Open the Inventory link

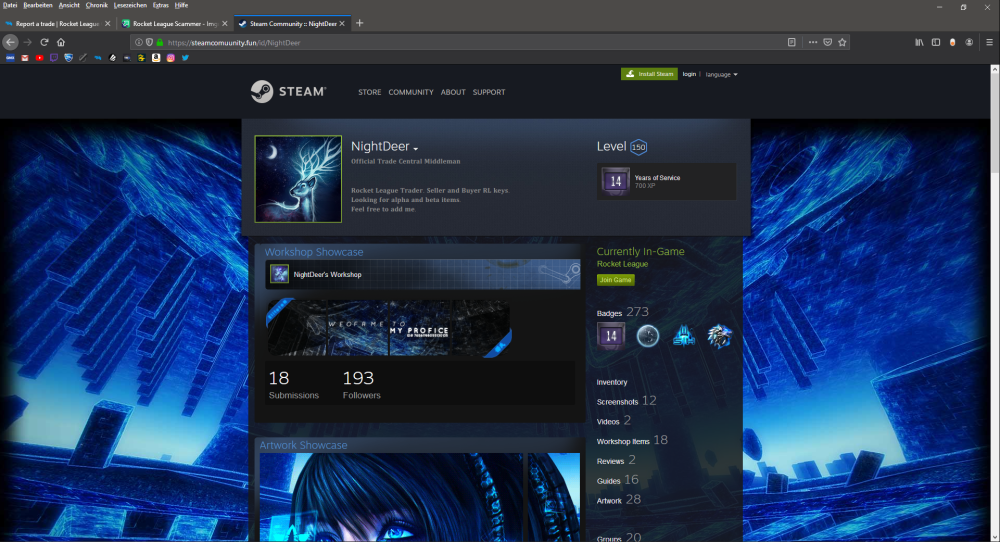(x=612, y=383)
